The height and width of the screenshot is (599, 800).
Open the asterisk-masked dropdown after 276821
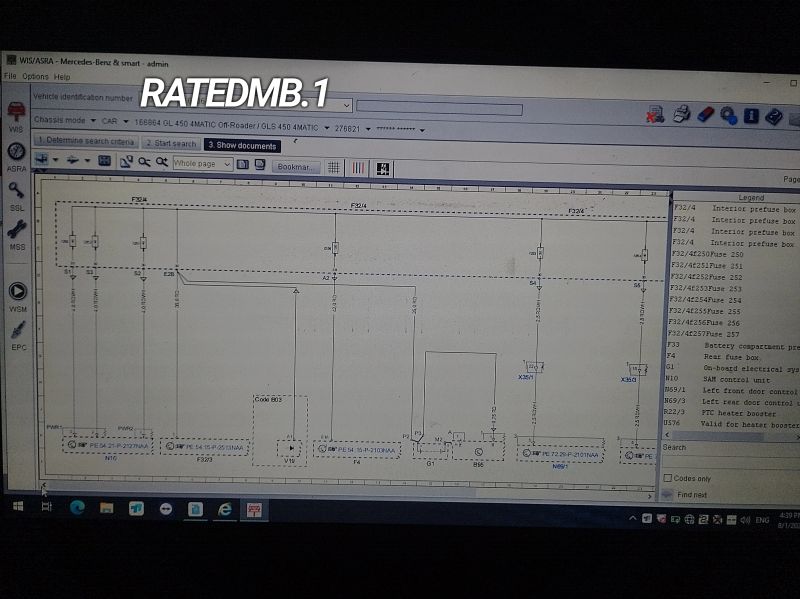coord(422,131)
